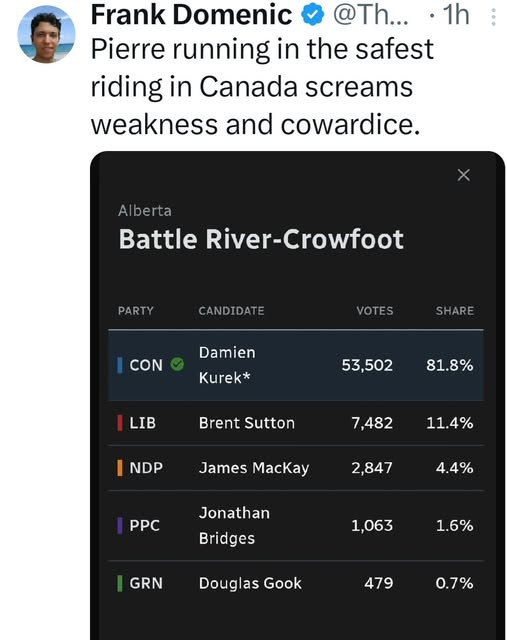This screenshot has height=640, width=507.
Task: Click the blue CON party color bar
Action: click(120, 365)
